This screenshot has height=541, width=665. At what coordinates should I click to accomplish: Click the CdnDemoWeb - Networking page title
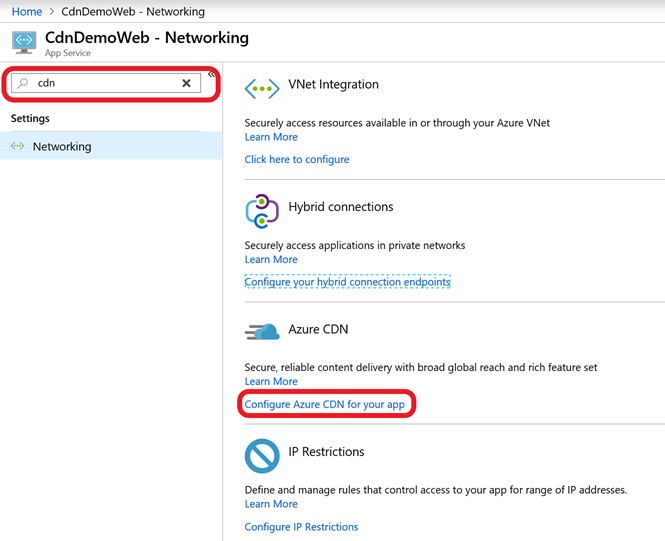(x=147, y=38)
